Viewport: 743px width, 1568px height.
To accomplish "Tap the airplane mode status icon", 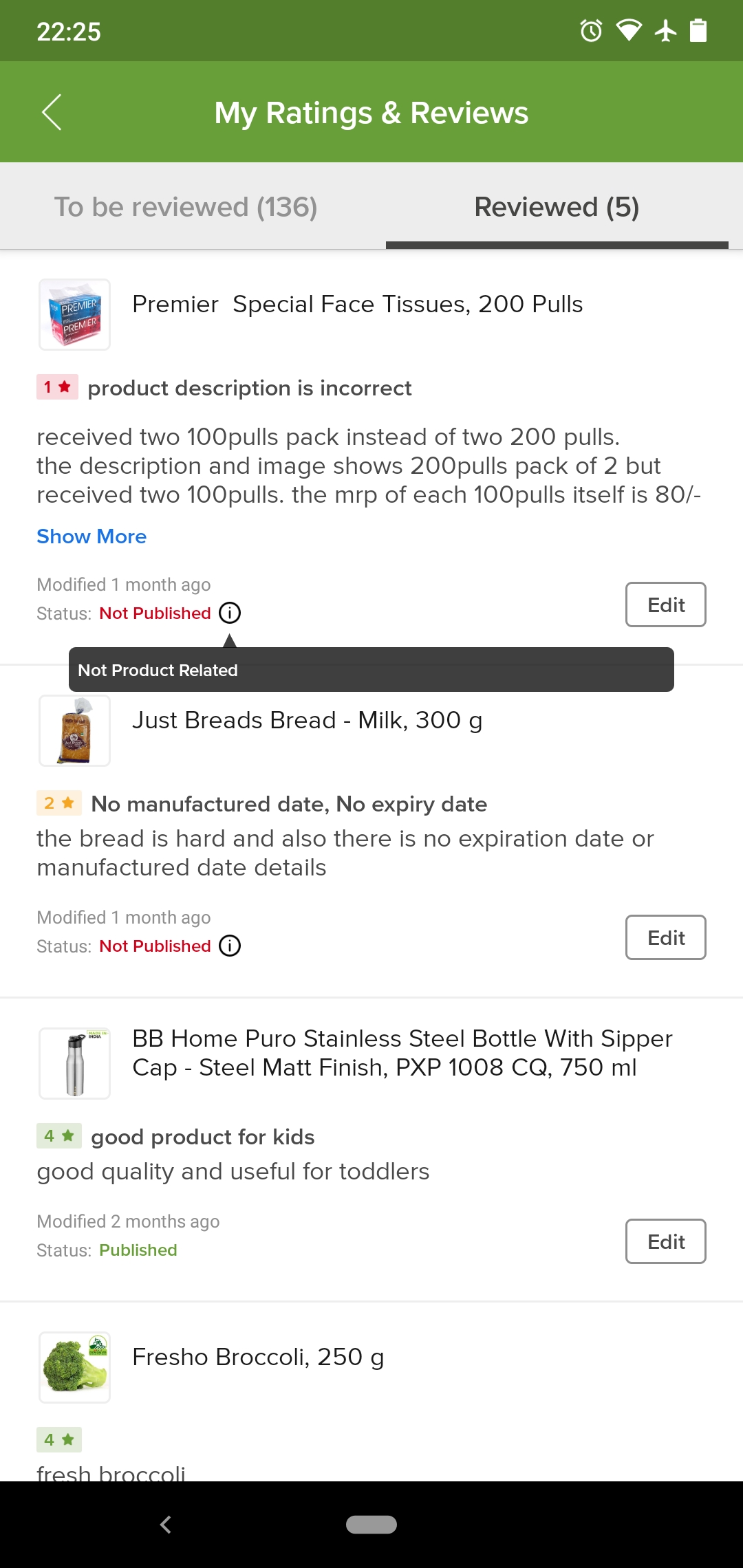I will pos(665,30).
